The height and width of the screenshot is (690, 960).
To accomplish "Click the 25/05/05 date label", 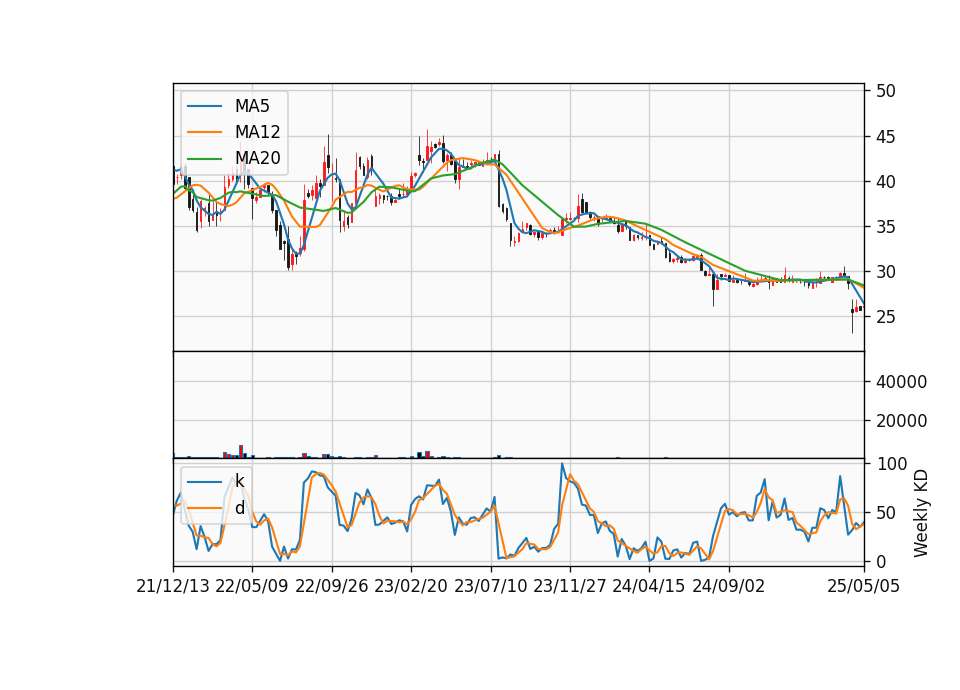I will tap(863, 586).
